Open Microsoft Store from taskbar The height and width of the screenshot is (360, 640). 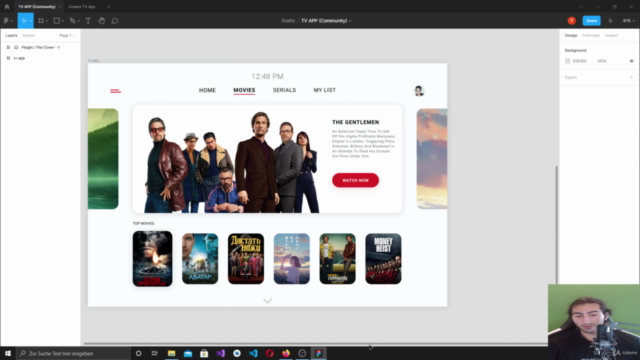coord(204,353)
